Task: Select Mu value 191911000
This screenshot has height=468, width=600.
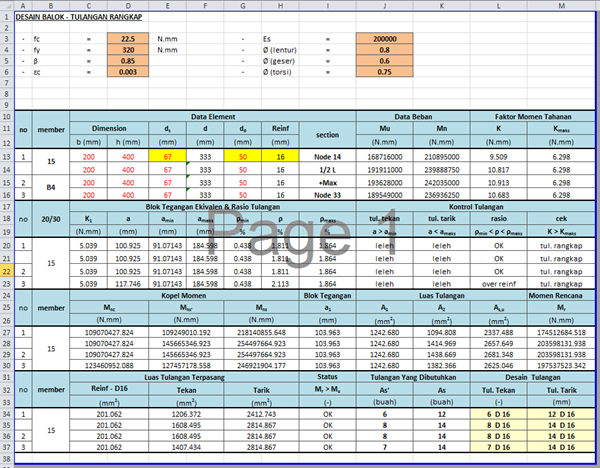Action: [385, 170]
